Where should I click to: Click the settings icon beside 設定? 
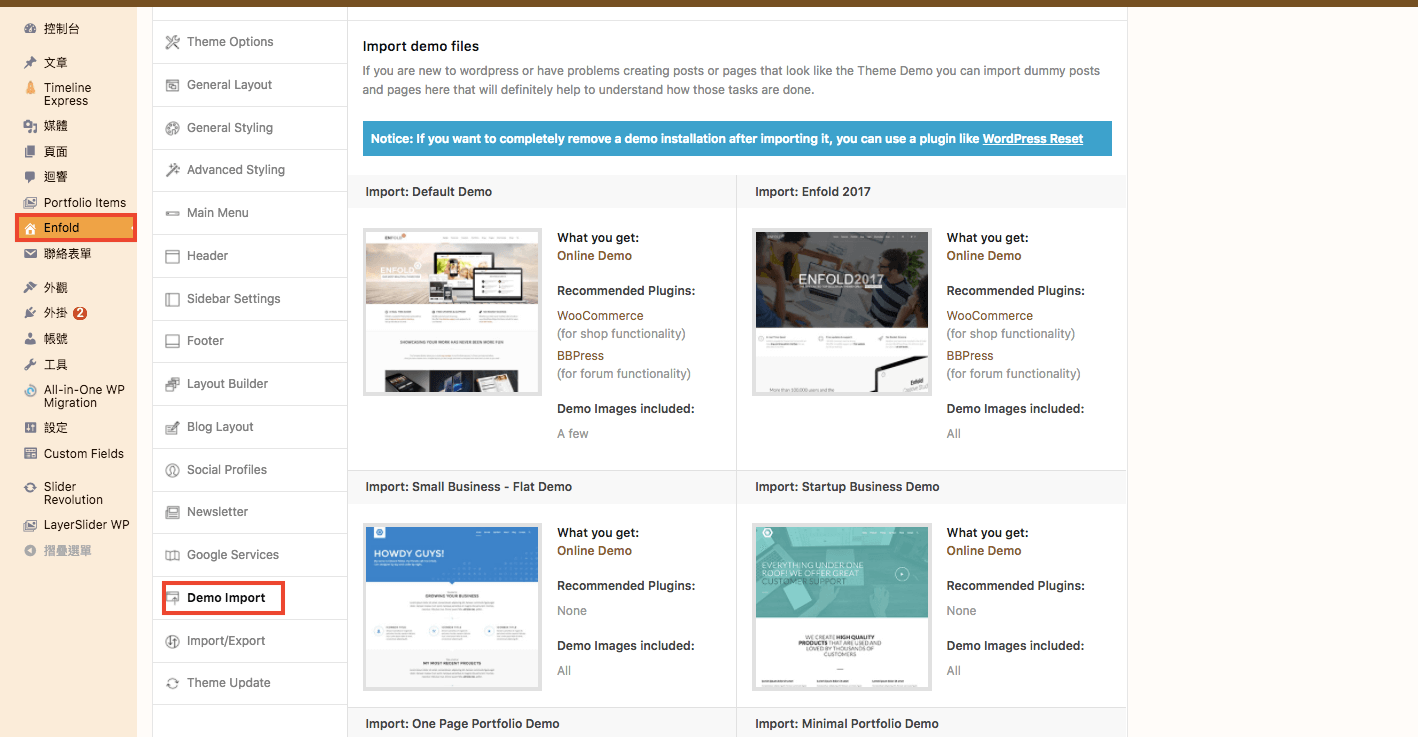point(30,428)
